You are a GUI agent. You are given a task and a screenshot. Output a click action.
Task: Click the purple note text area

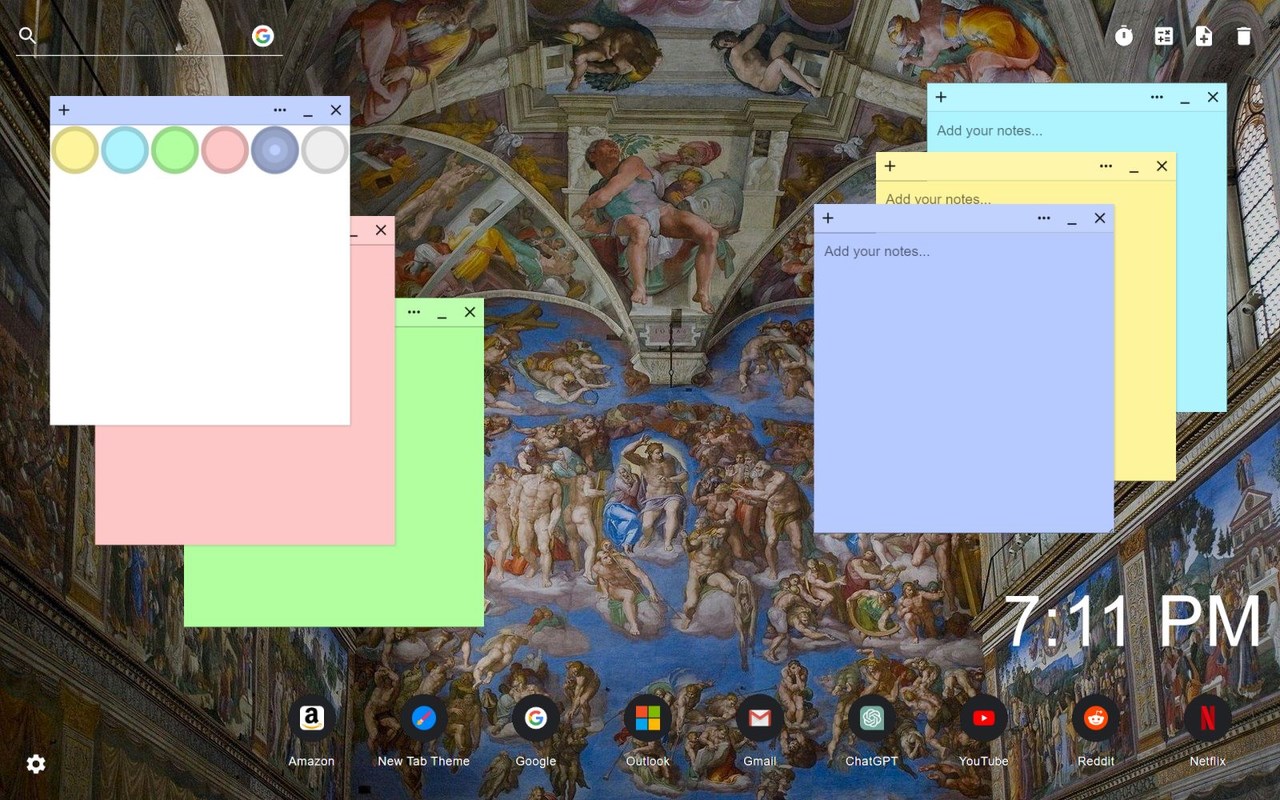pyautogui.click(x=964, y=382)
